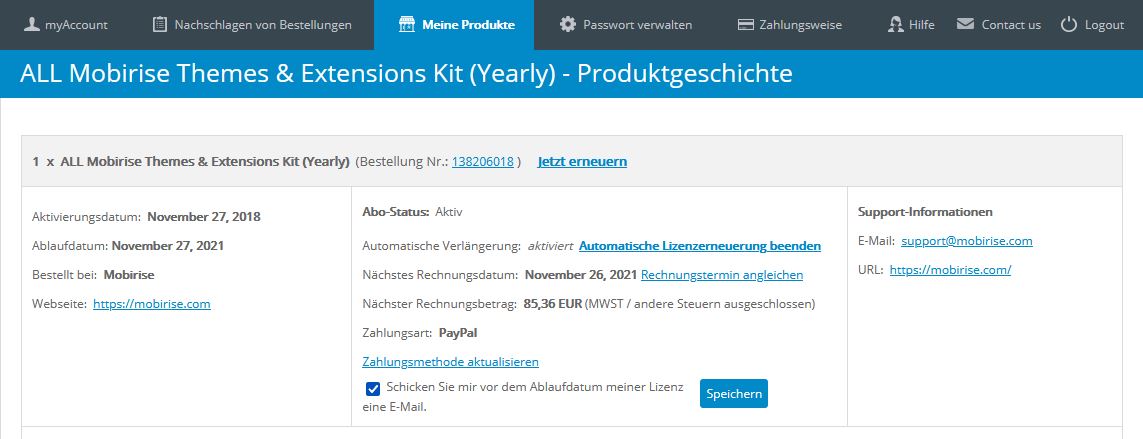Image resolution: width=1143 pixels, height=439 pixels.
Task: Open order number 138206018 link
Action: 483,161
